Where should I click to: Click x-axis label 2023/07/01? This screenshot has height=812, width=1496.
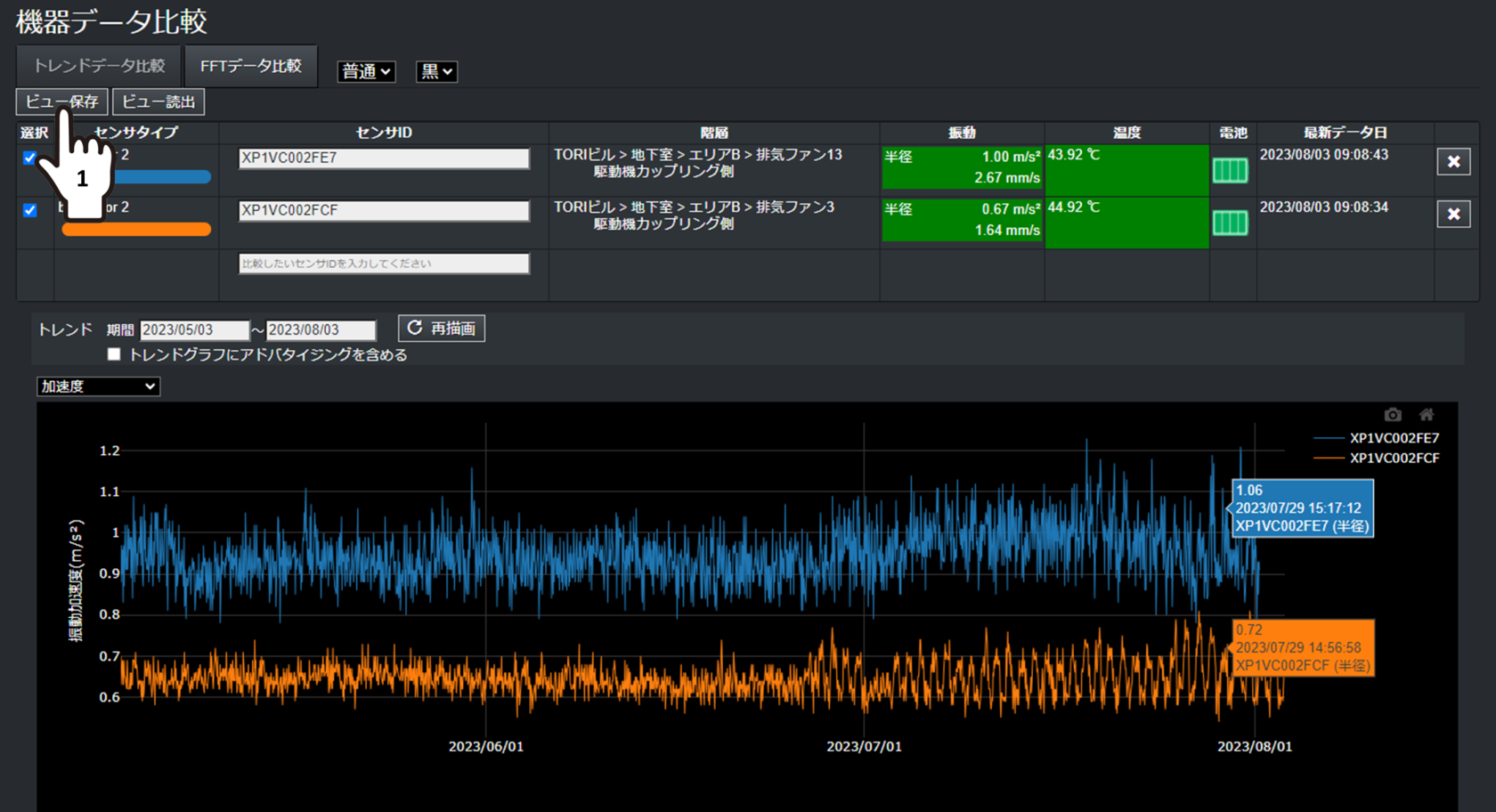click(x=864, y=747)
